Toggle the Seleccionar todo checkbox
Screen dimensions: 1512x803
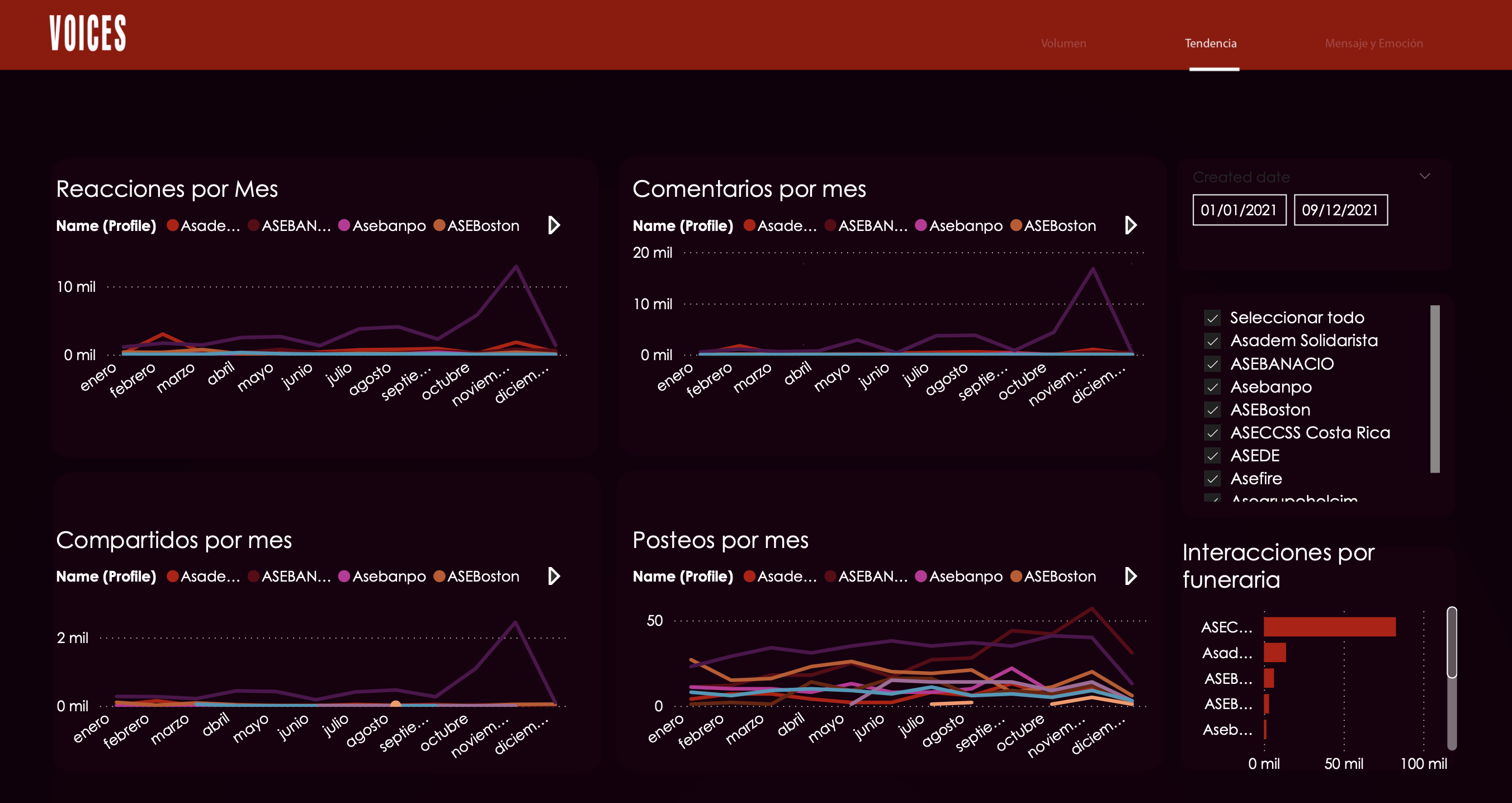click(1213, 318)
